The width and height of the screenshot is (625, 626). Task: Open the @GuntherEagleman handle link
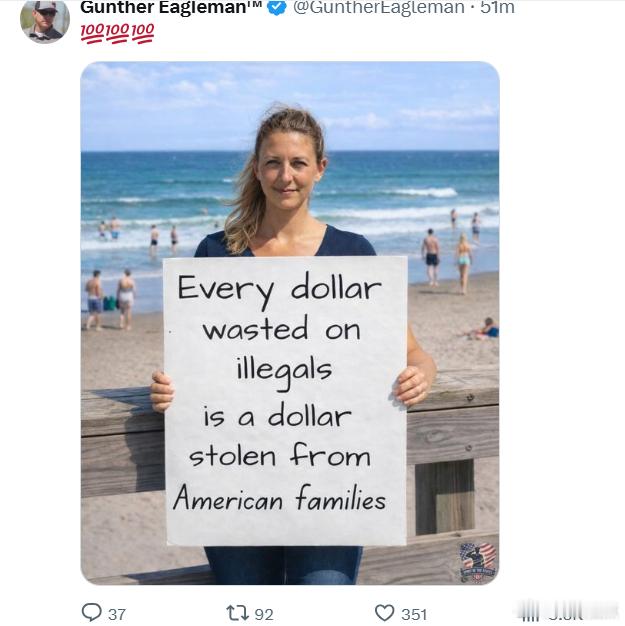[379, 7]
